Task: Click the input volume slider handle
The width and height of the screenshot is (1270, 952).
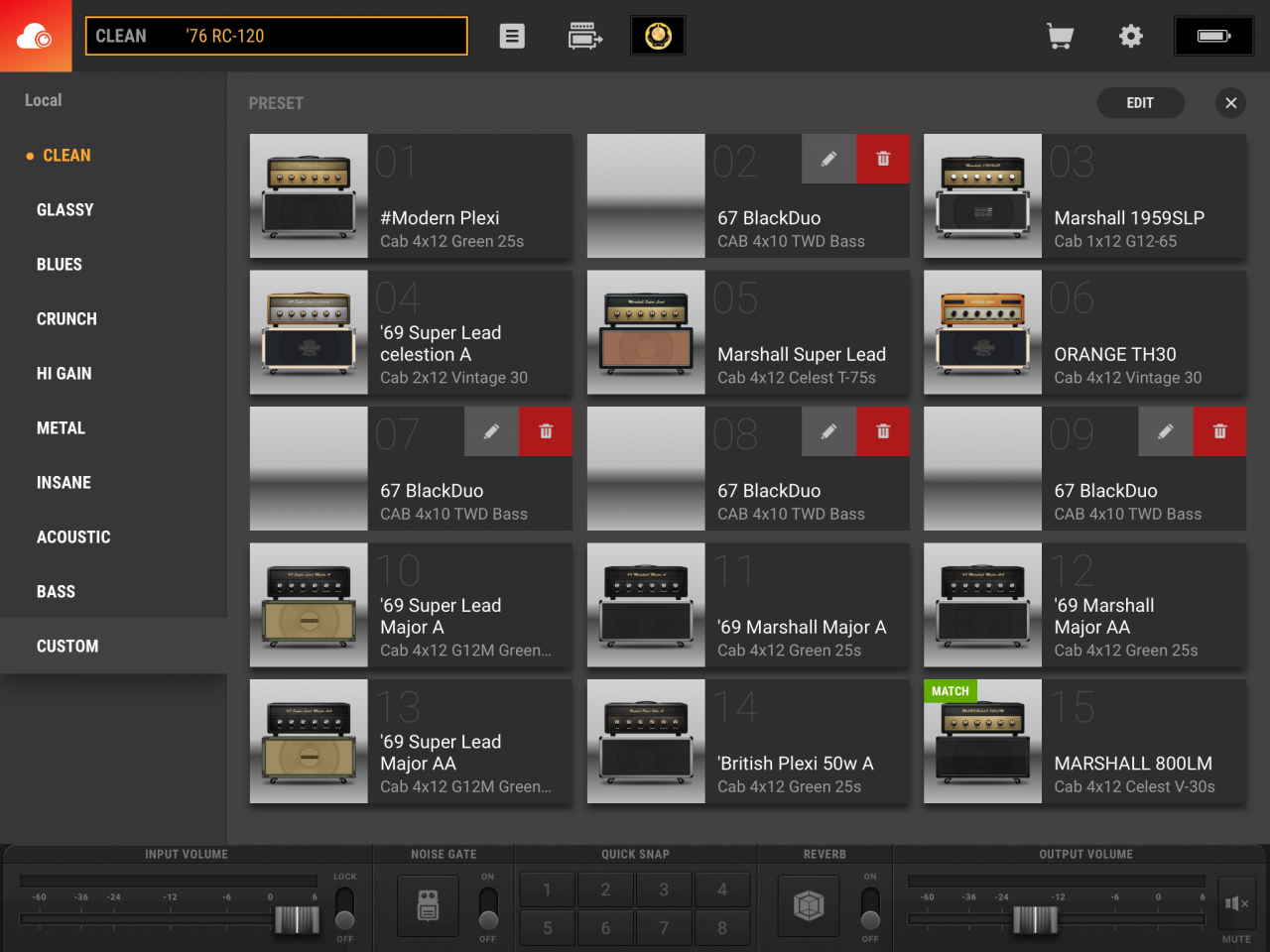Action: click(x=297, y=920)
